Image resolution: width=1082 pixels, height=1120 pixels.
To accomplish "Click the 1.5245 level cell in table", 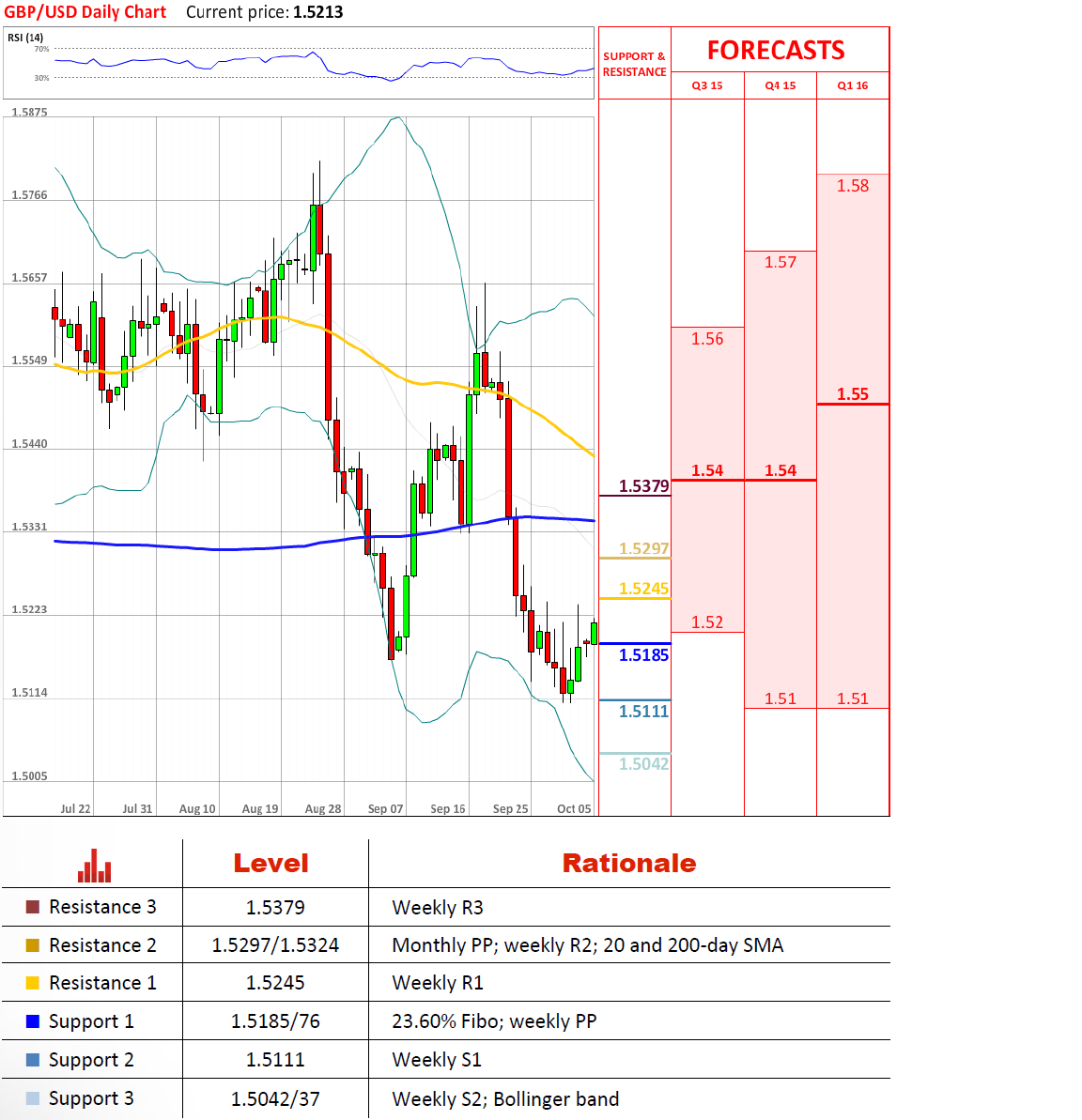I will click(275, 983).
